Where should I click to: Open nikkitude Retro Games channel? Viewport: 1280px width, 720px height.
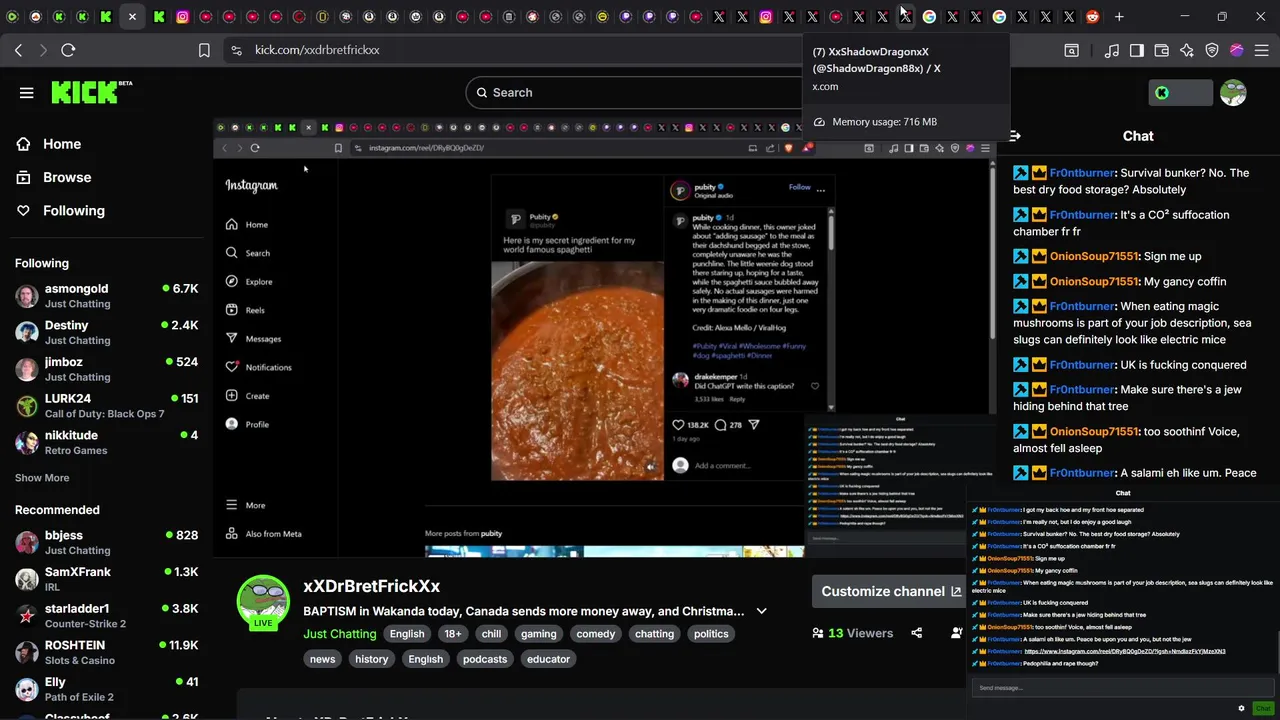106,442
